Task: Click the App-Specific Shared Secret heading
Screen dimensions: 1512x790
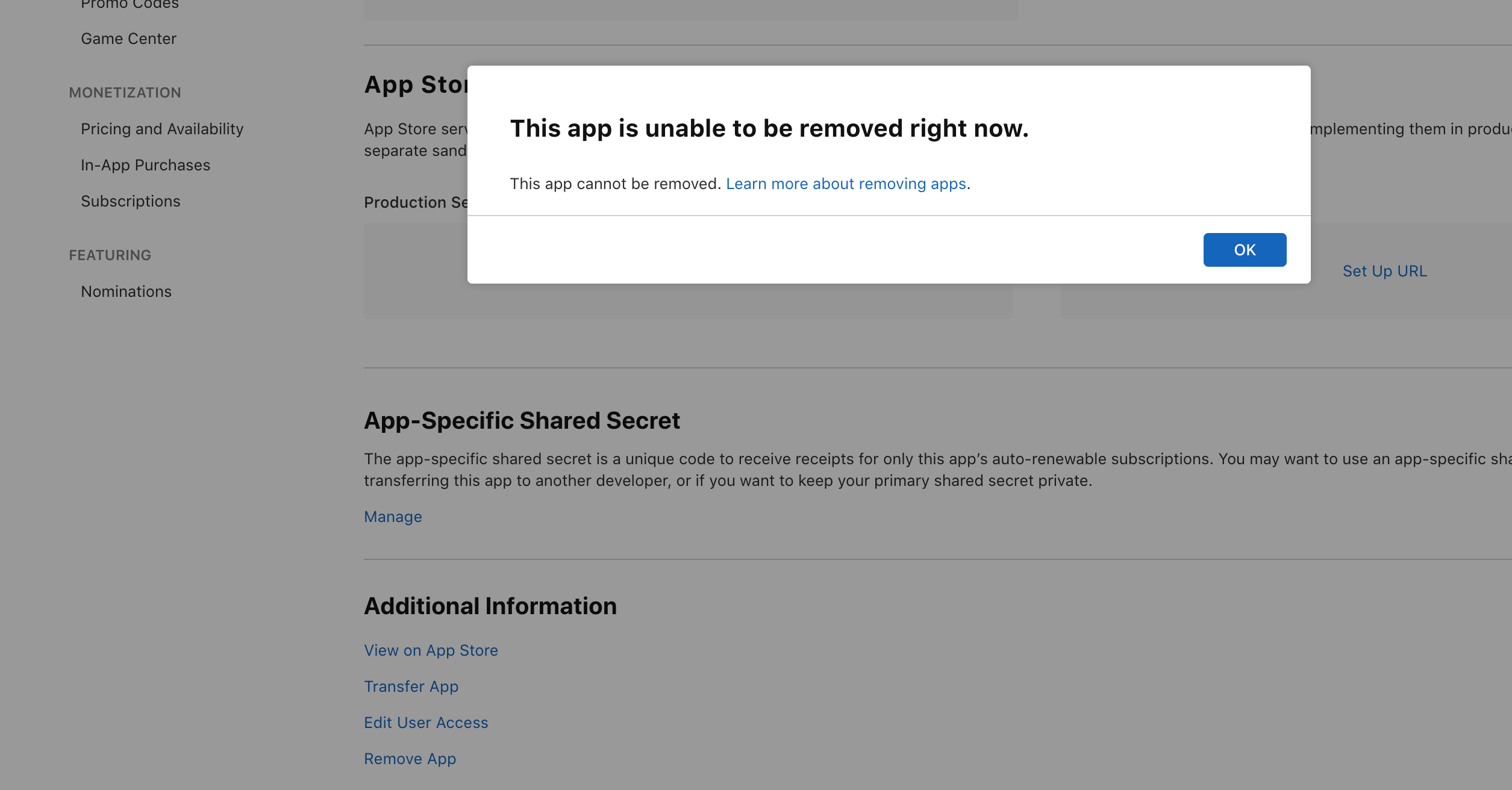Action: (x=522, y=420)
